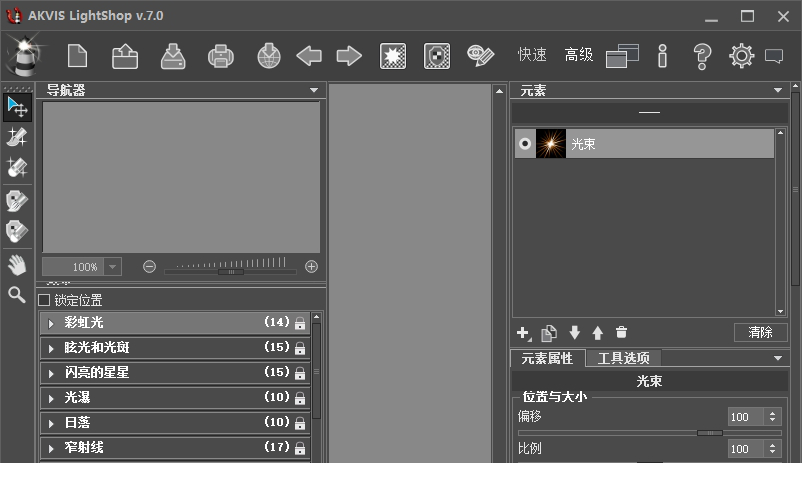802x481 pixels.
Task: Click the lock icon on 日落 row
Action: [x=300, y=423]
